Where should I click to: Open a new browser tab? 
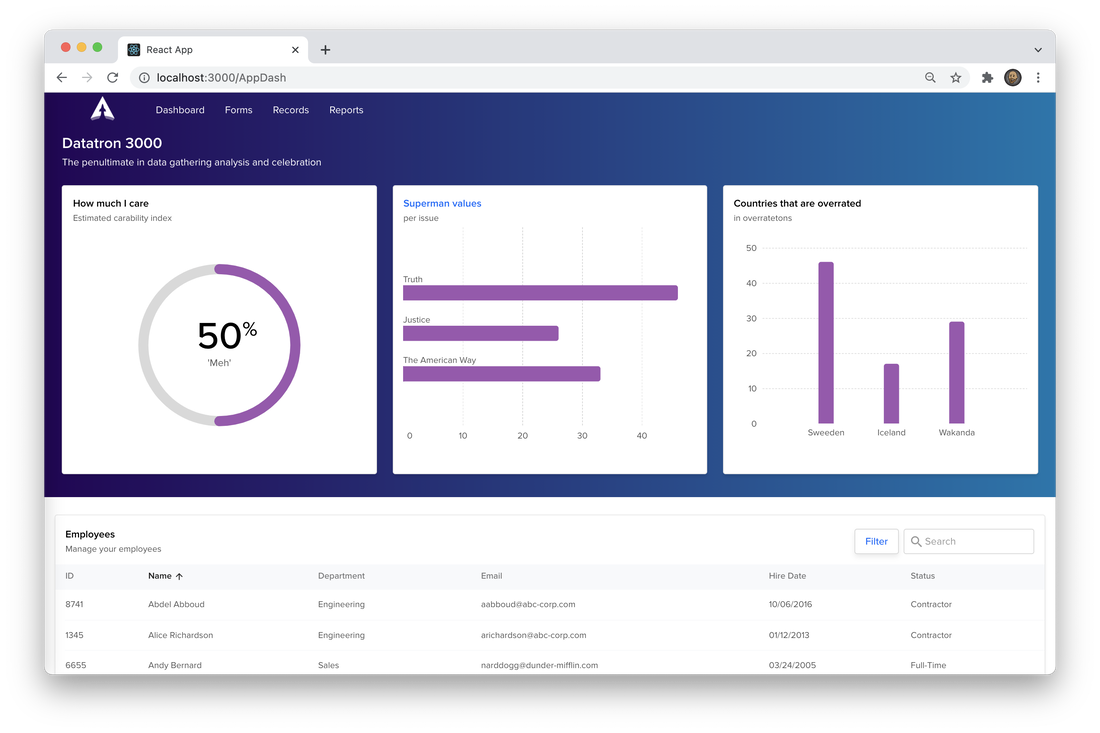(326, 50)
